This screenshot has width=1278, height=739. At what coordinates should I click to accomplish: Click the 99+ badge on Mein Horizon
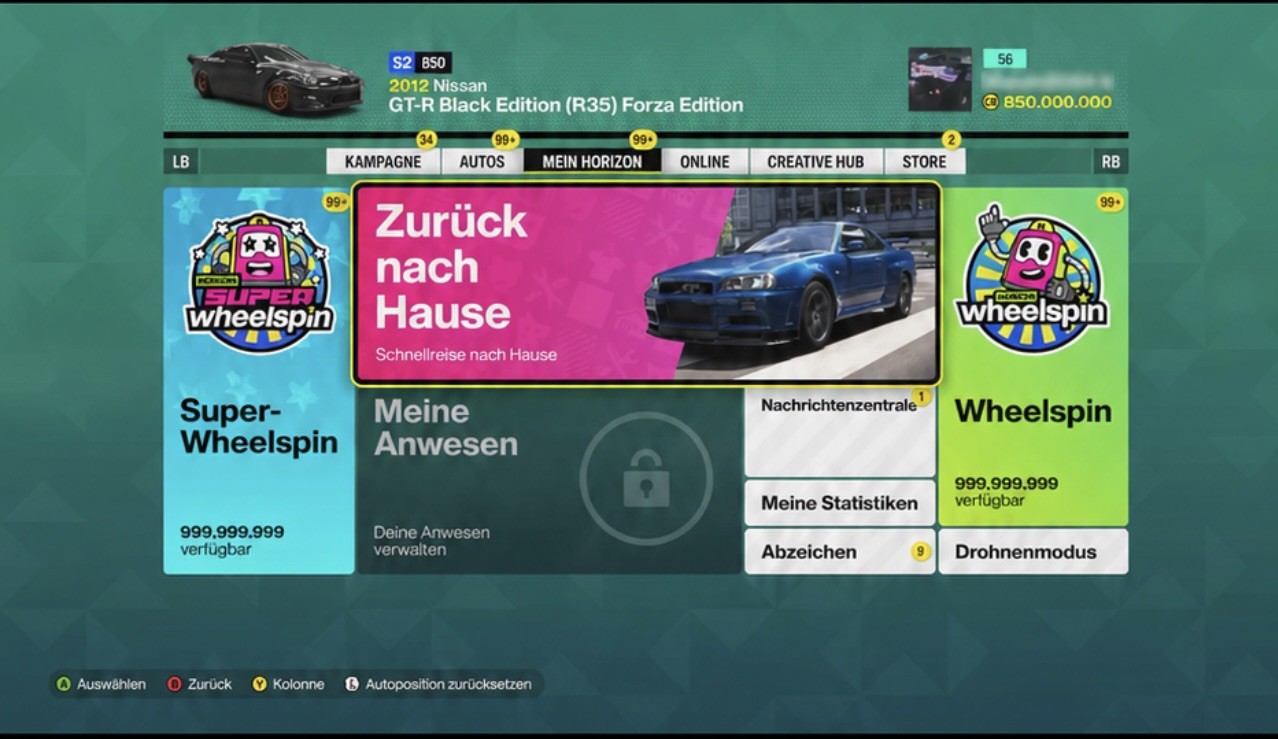click(x=643, y=140)
